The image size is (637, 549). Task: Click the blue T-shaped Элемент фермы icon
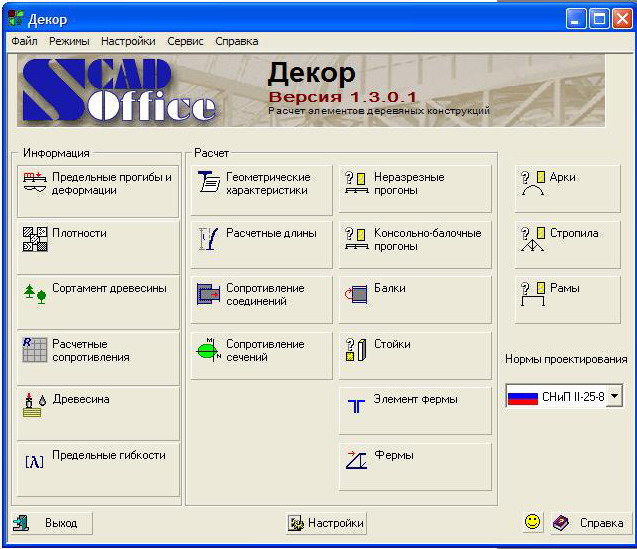point(356,406)
